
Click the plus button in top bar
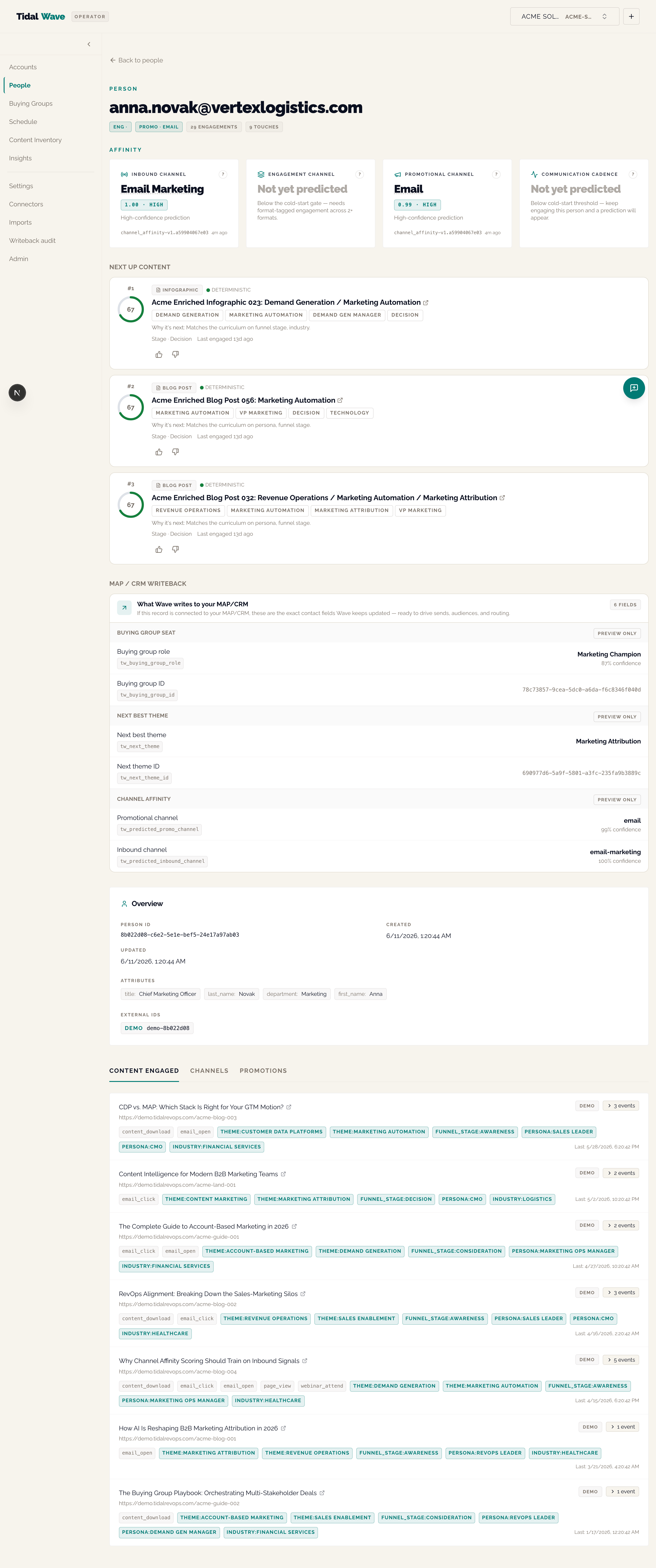pos(631,16)
